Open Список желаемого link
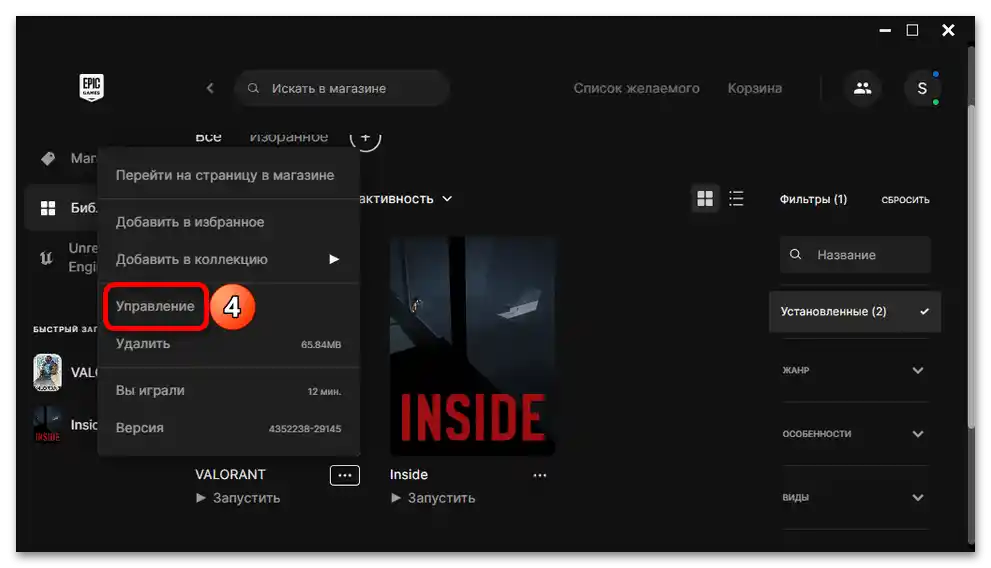Viewport: 991px width, 568px height. pyautogui.click(x=636, y=88)
